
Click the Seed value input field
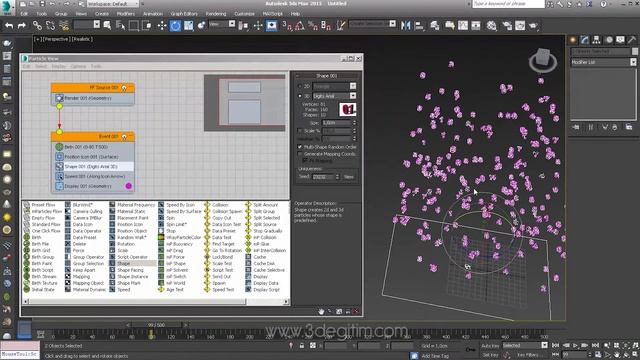pyautogui.click(x=323, y=177)
